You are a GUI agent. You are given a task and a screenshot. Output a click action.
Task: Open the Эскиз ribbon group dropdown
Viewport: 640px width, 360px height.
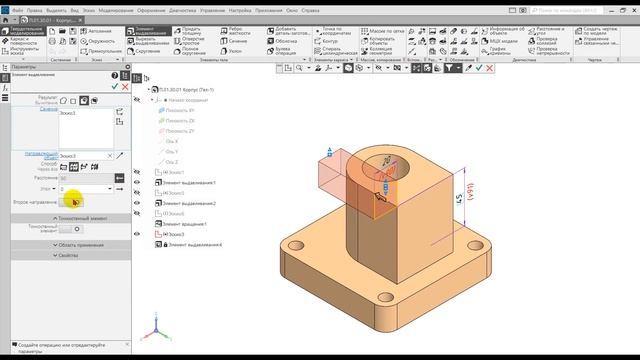[x=118, y=60]
